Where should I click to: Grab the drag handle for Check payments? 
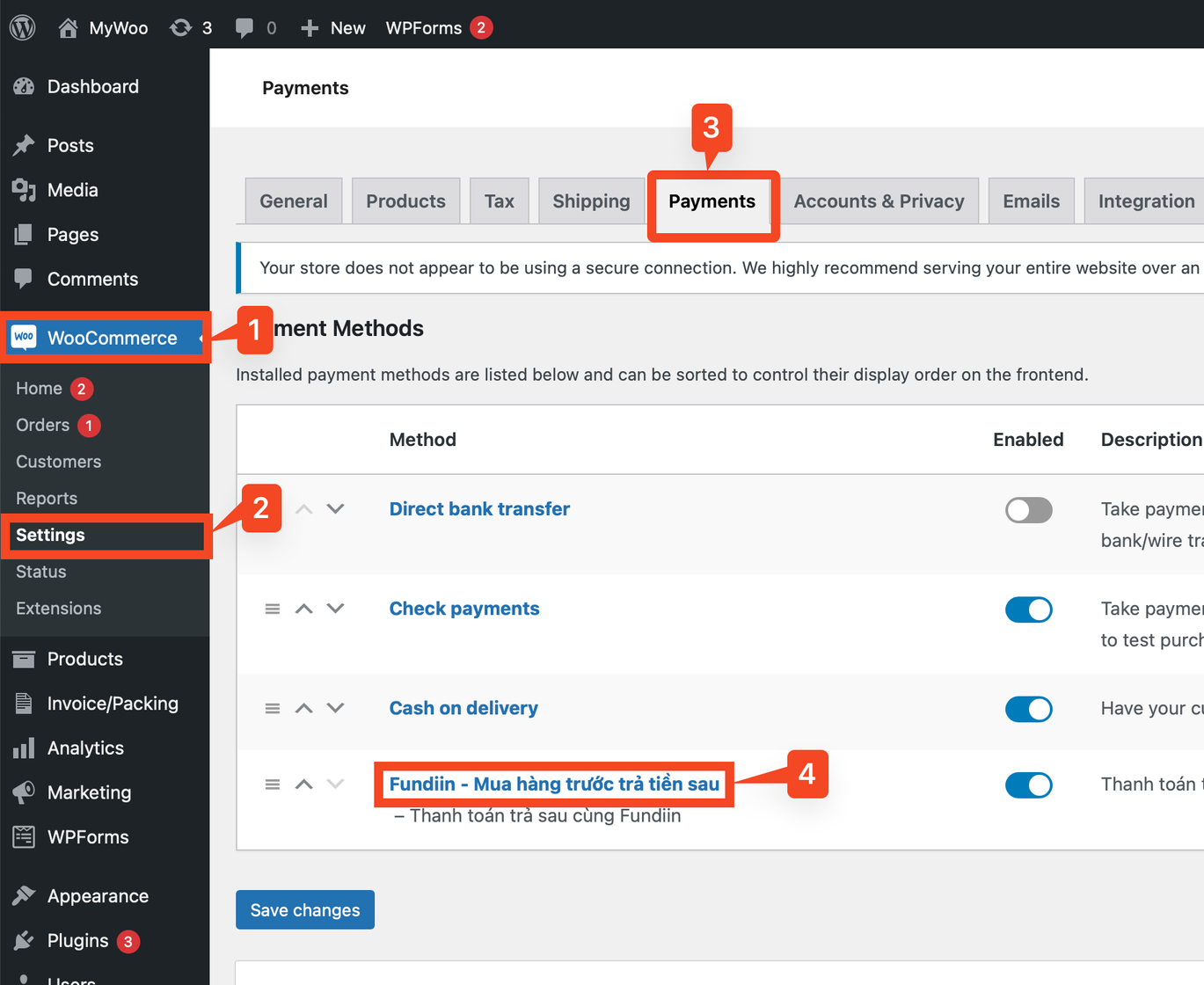273,609
